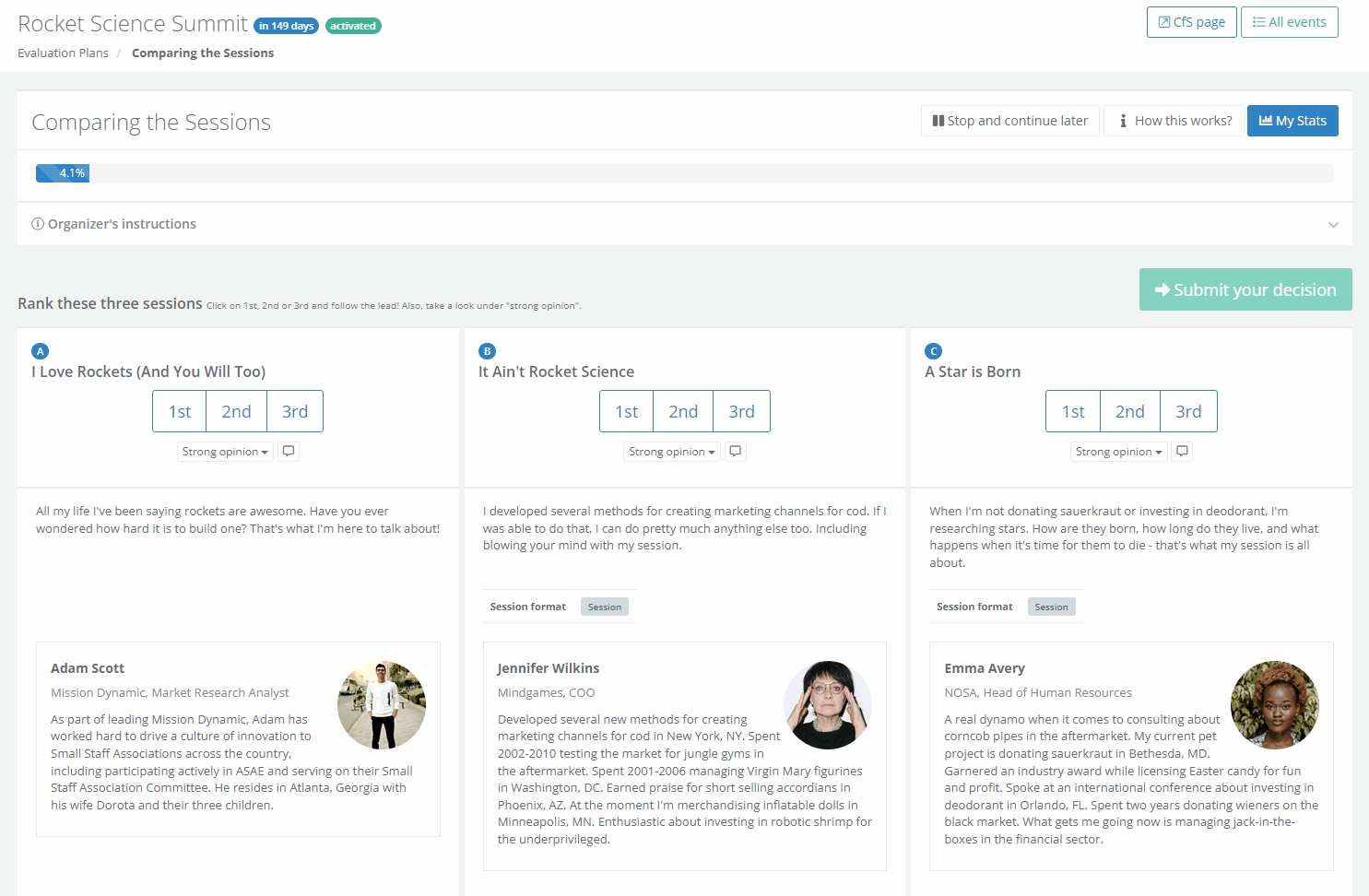Rank I Love Rockets as 1st
Image resolution: width=1369 pixels, height=896 pixels.
point(180,412)
